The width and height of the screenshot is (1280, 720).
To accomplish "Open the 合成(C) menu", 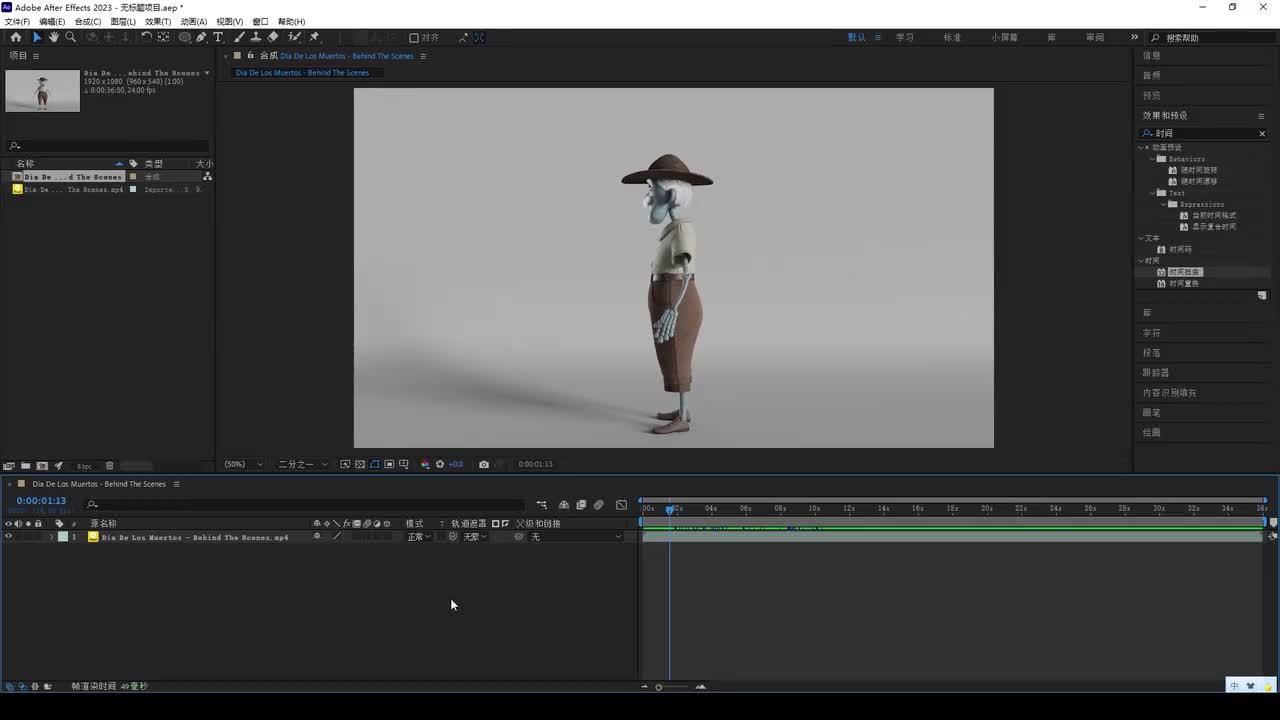I will (88, 21).
